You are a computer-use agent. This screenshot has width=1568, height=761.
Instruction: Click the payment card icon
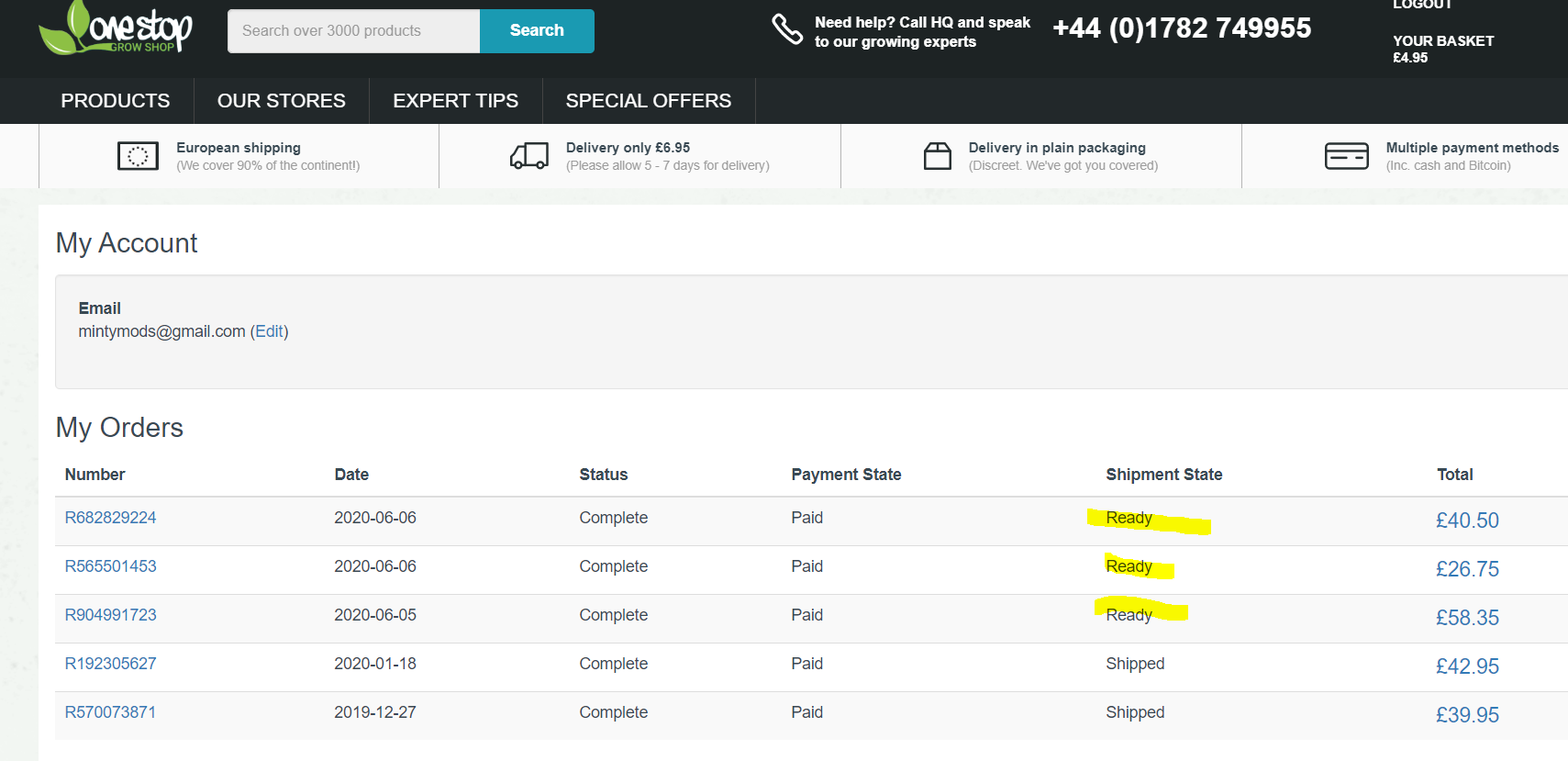pos(1346,156)
